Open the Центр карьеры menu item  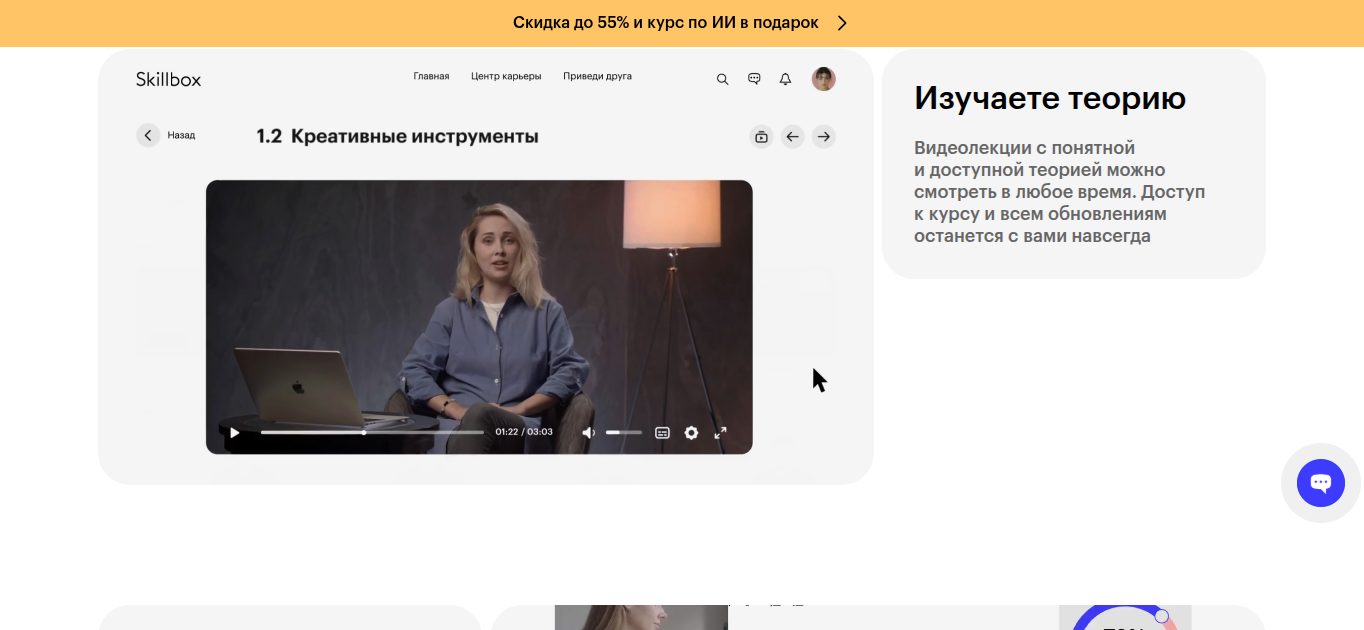pyautogui.click(x=506, y=76)
